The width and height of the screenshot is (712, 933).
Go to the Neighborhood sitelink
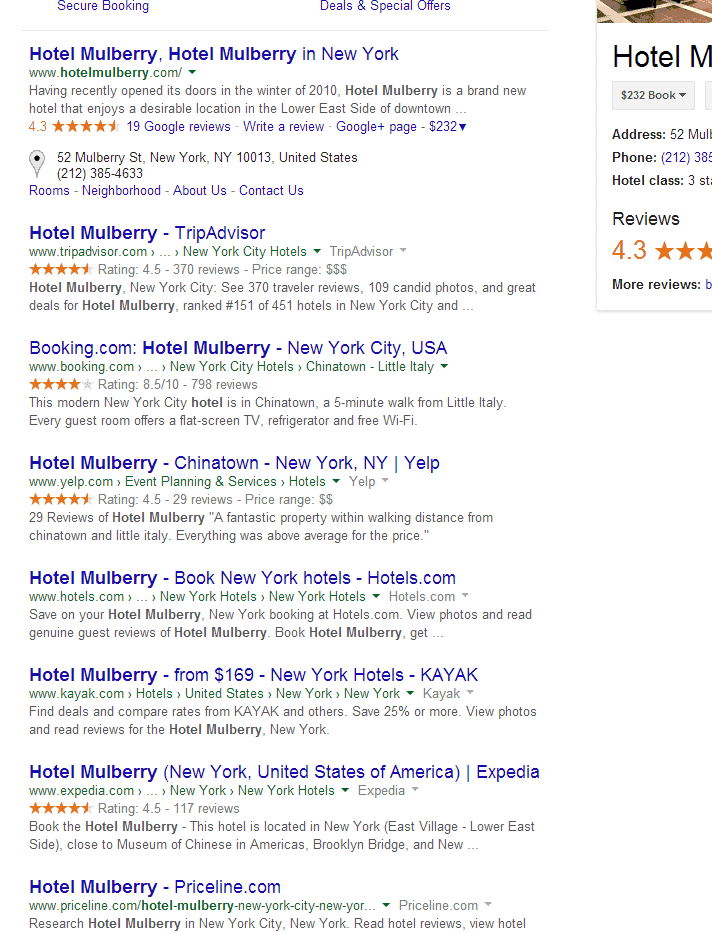pyautogui.click(x=121, y=190)
